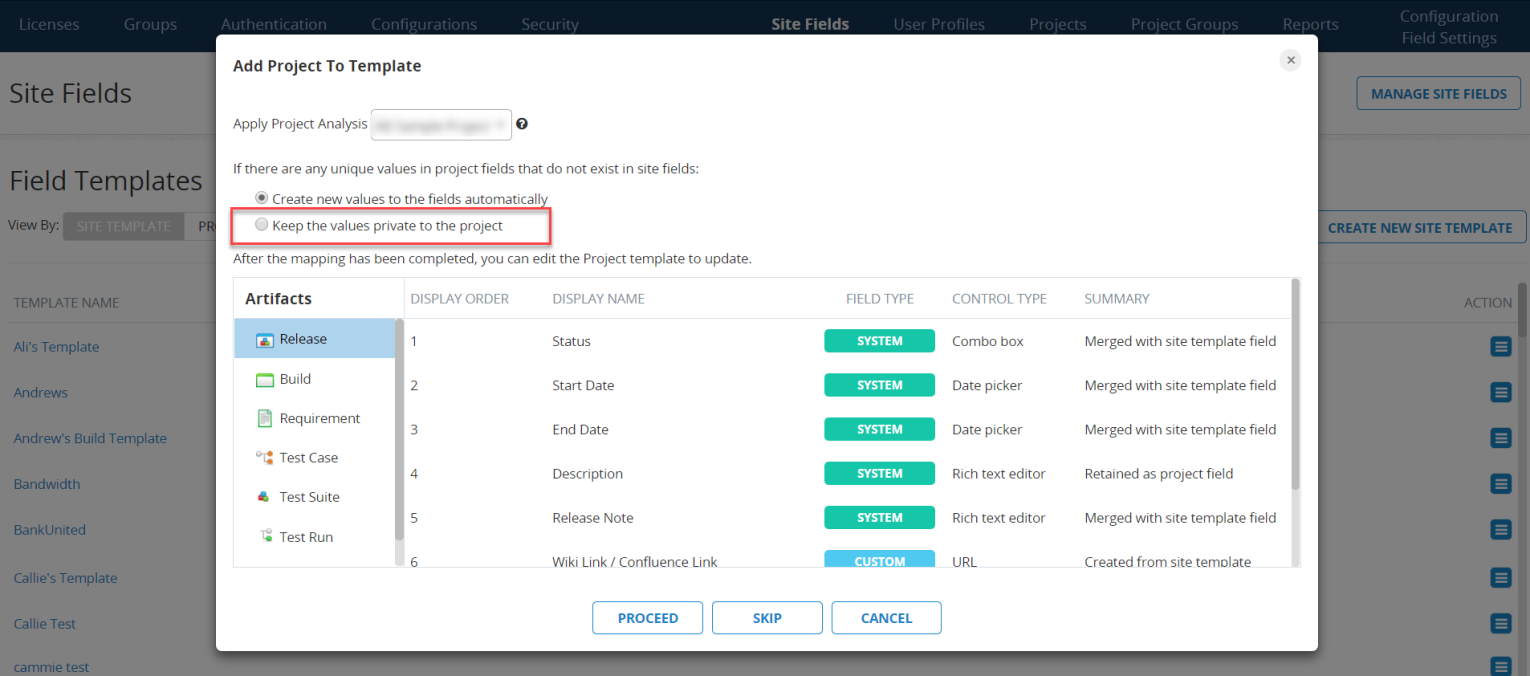
Task: Go to the User Profiles tab
Action: 938,24
